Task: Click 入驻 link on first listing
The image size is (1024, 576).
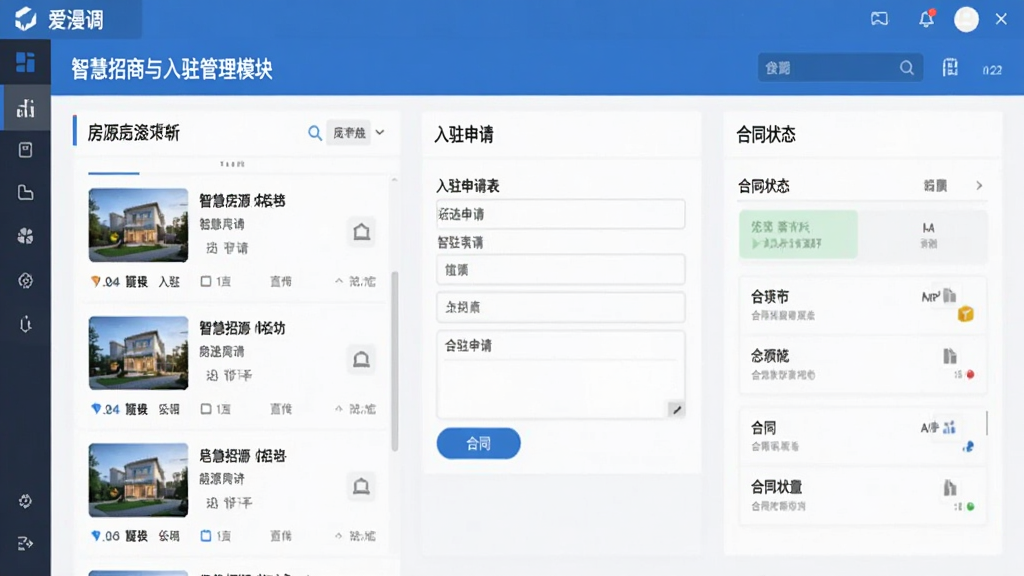Action: tap(169, 281)
